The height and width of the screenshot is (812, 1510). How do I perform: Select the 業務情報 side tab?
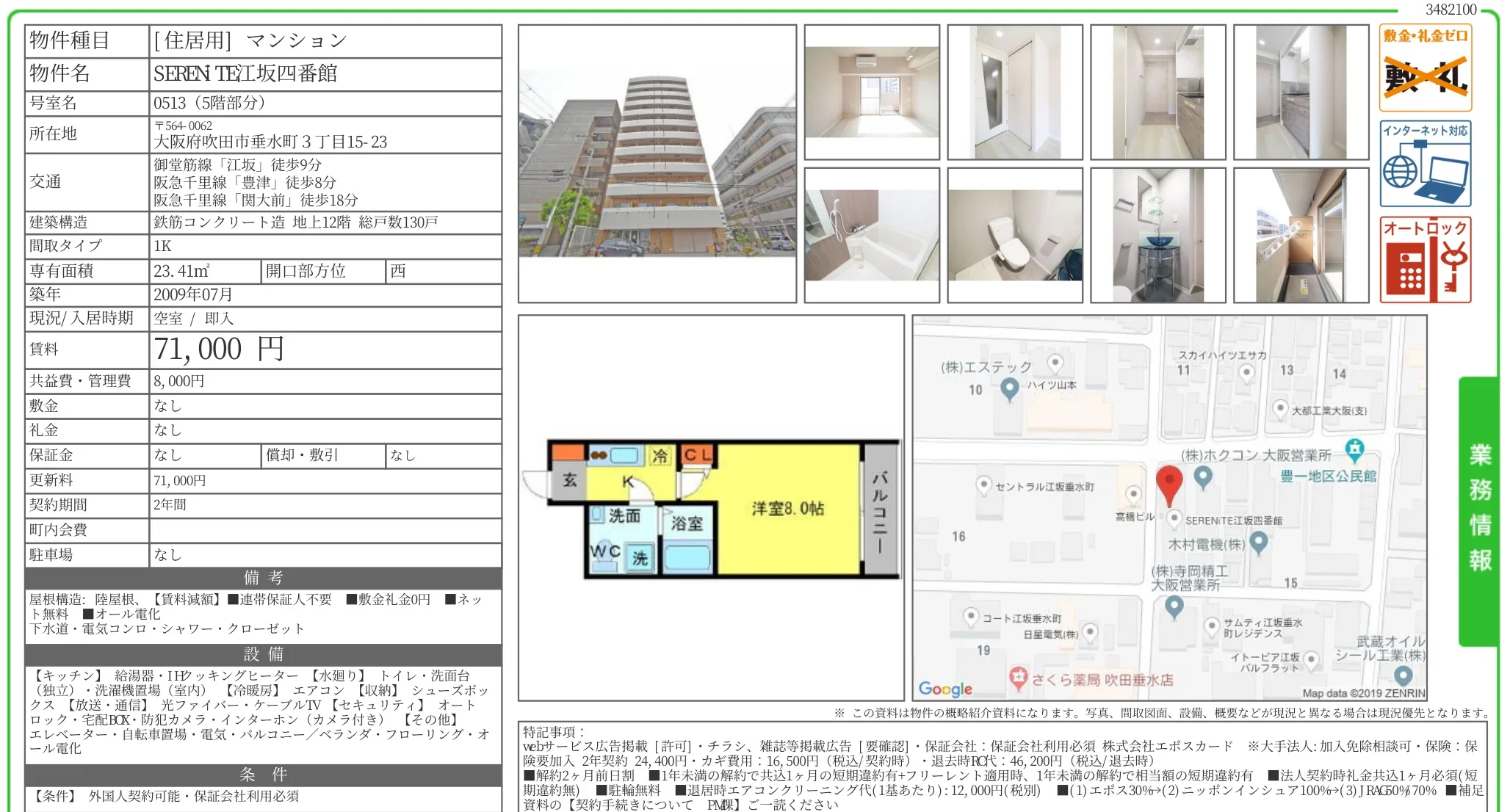click(x=1479, y=511)
